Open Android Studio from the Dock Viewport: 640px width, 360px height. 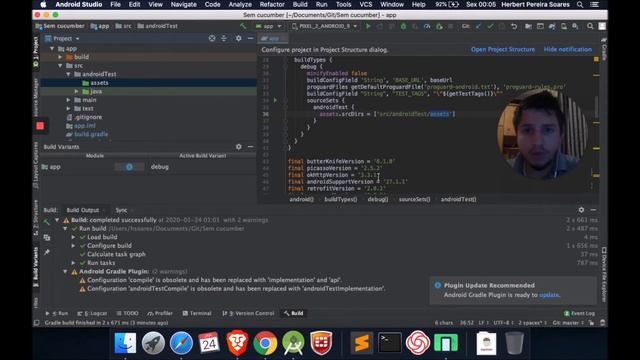click(x=293, y=343)
